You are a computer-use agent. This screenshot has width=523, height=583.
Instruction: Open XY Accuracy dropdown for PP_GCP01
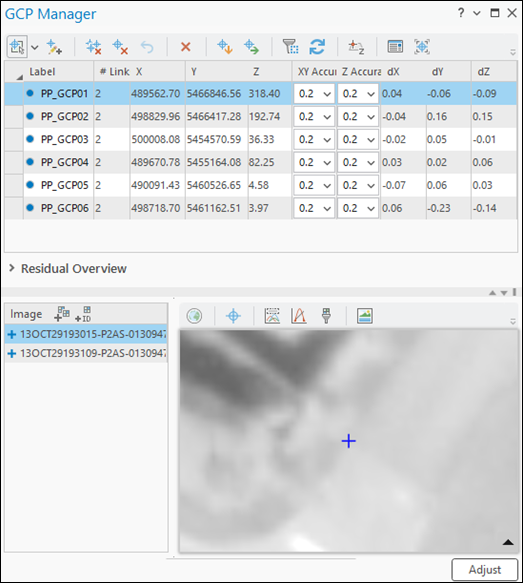[x=314, y=94]
